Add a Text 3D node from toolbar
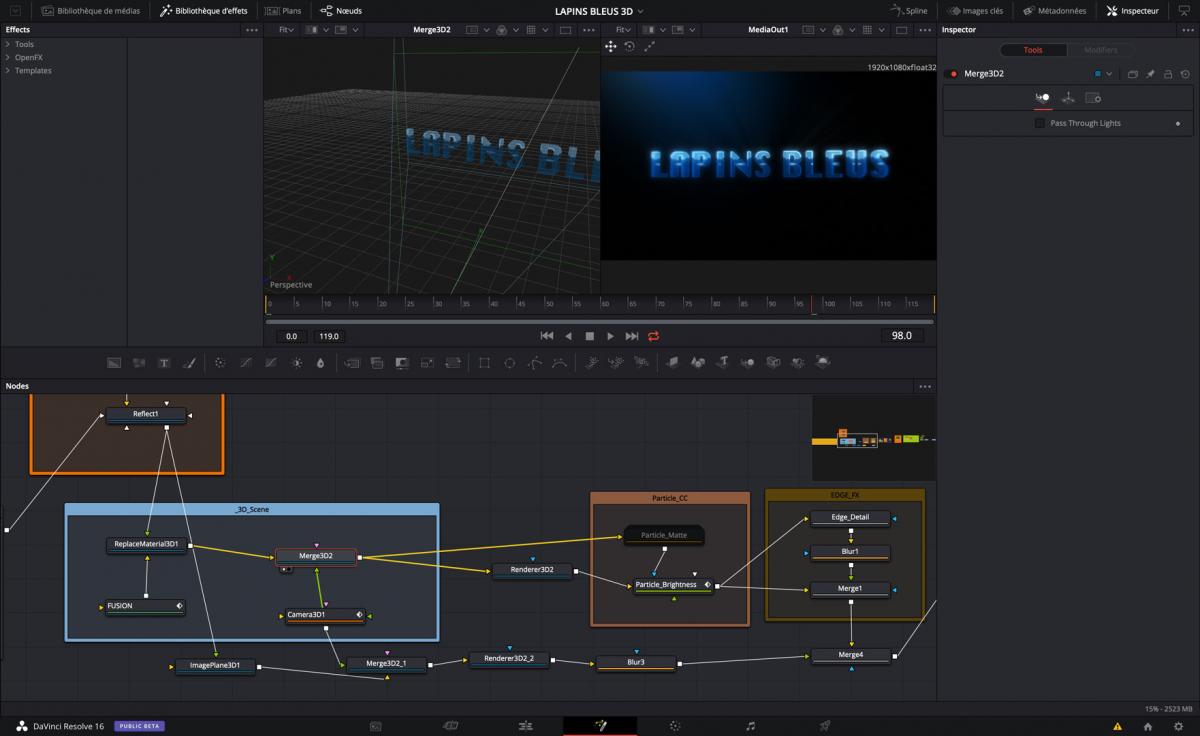Viewport: 1200px width, 736px height. (x=723, y=362)
